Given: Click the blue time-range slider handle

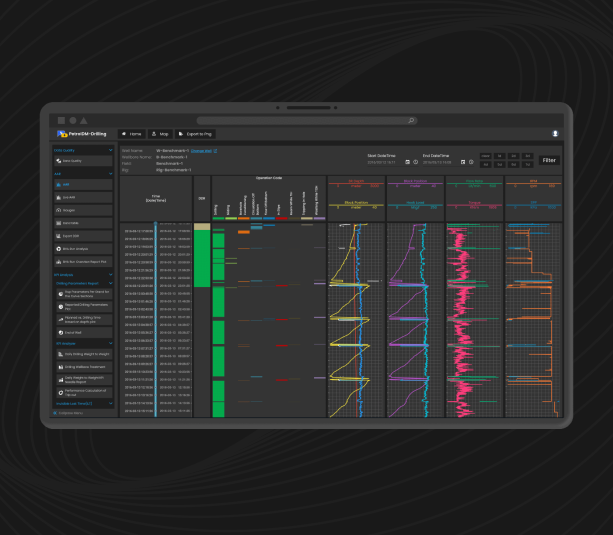Looking at the screenshot, I should pyautogui.click(x=156, y=224).
